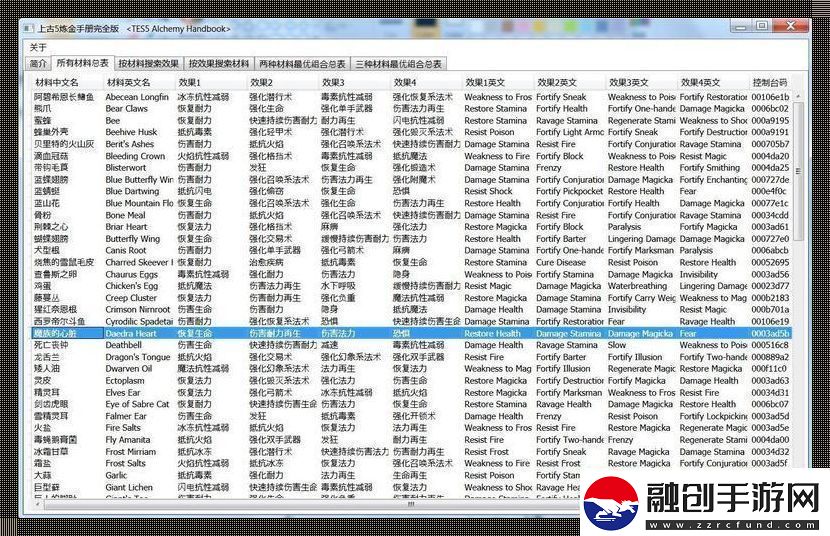Switch to the 简介 tab
830x536 pixels.
coord(38,64)
